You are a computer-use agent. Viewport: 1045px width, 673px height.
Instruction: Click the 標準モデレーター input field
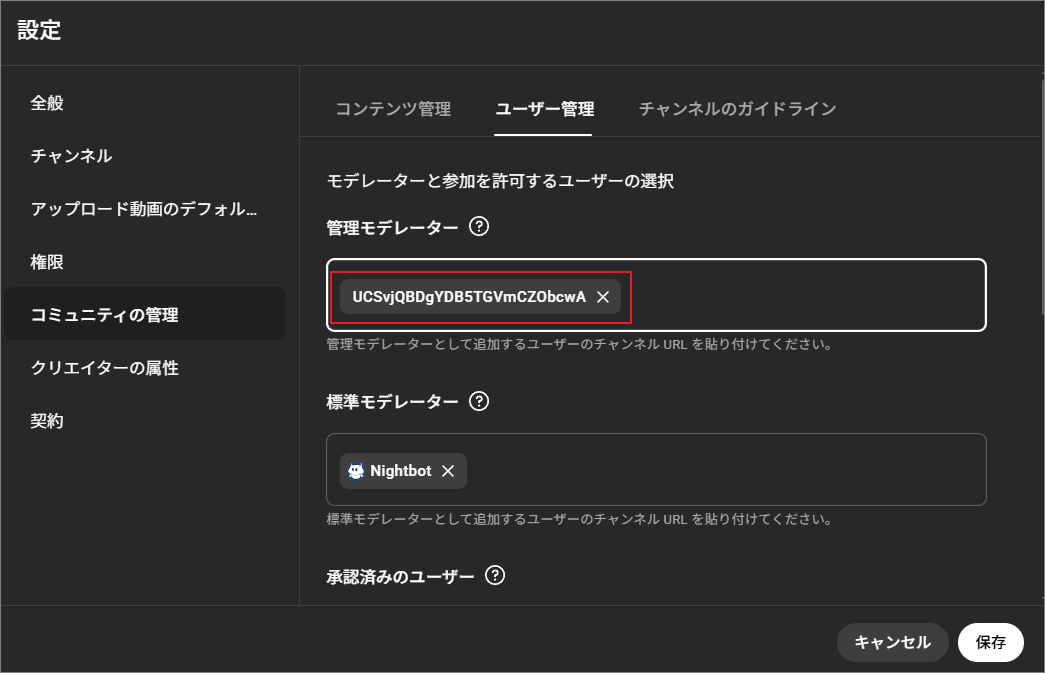[700, 470]
